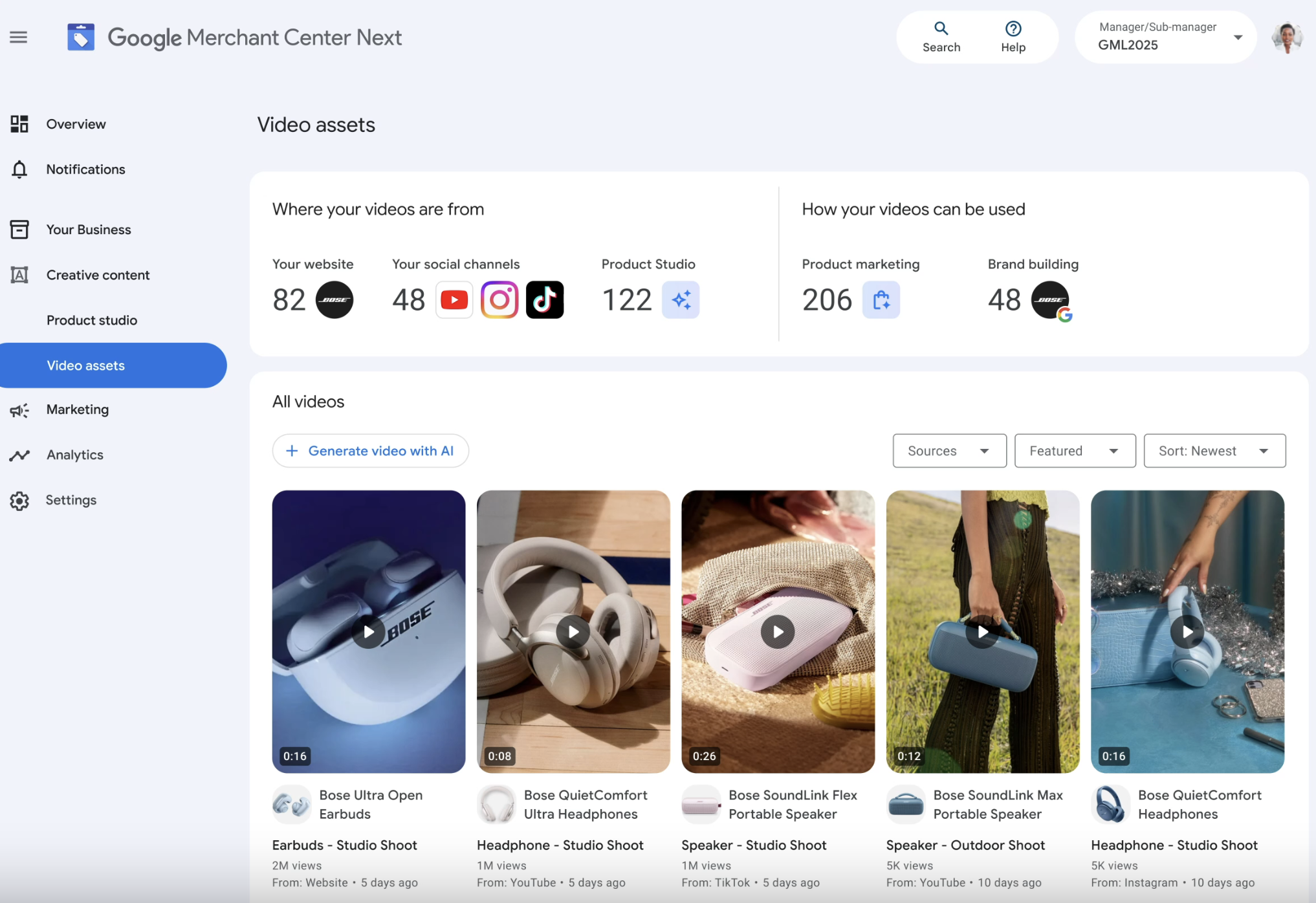Click the Overview dashboard icon
This screenshot has height=903, width=1316.
pyautogui.click(x=19, y=124)
